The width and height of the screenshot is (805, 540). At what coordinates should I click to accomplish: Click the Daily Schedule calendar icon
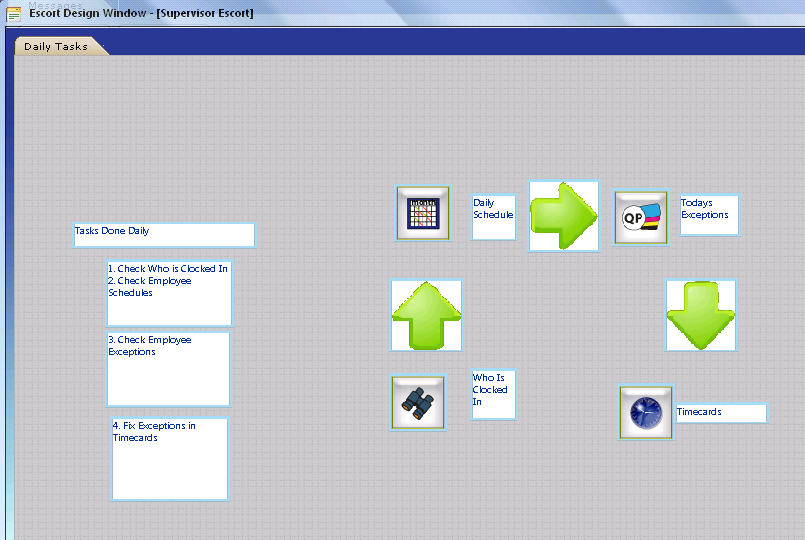(x=422, y=213)
